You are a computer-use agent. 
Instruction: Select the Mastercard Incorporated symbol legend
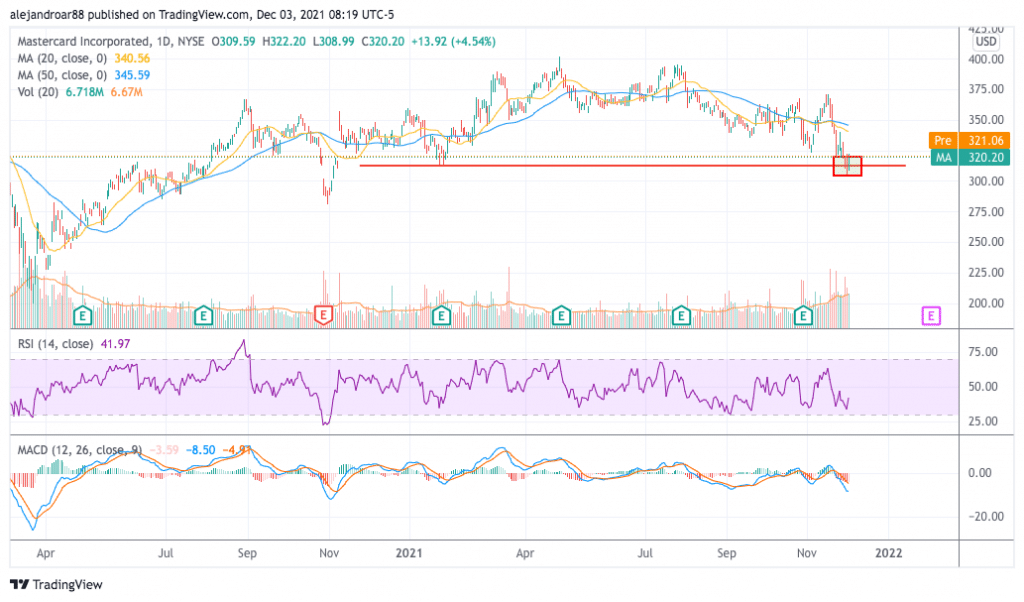coord(111,41)
